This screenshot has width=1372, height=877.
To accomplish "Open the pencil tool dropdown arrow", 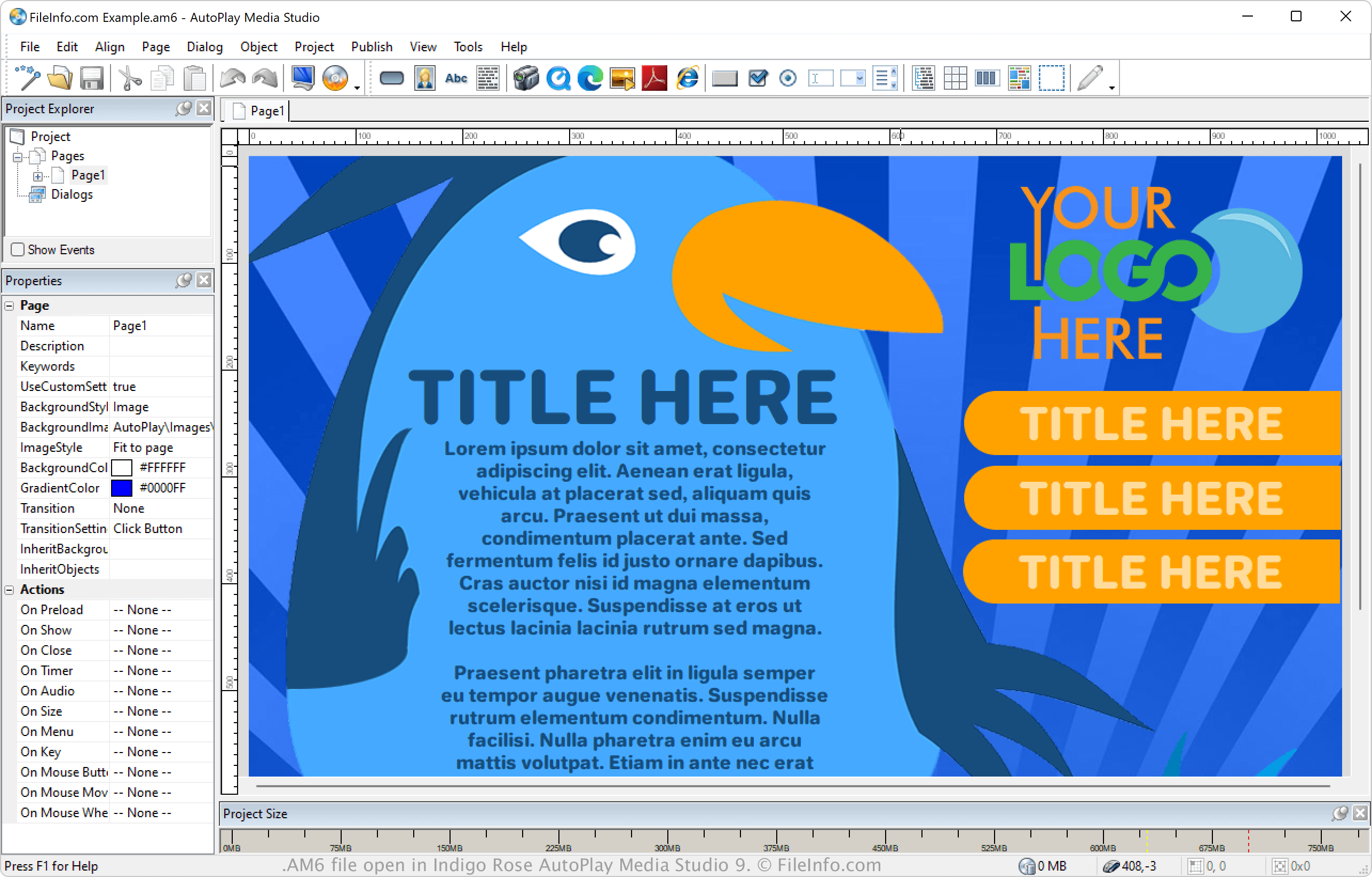I will [1111, 87].
